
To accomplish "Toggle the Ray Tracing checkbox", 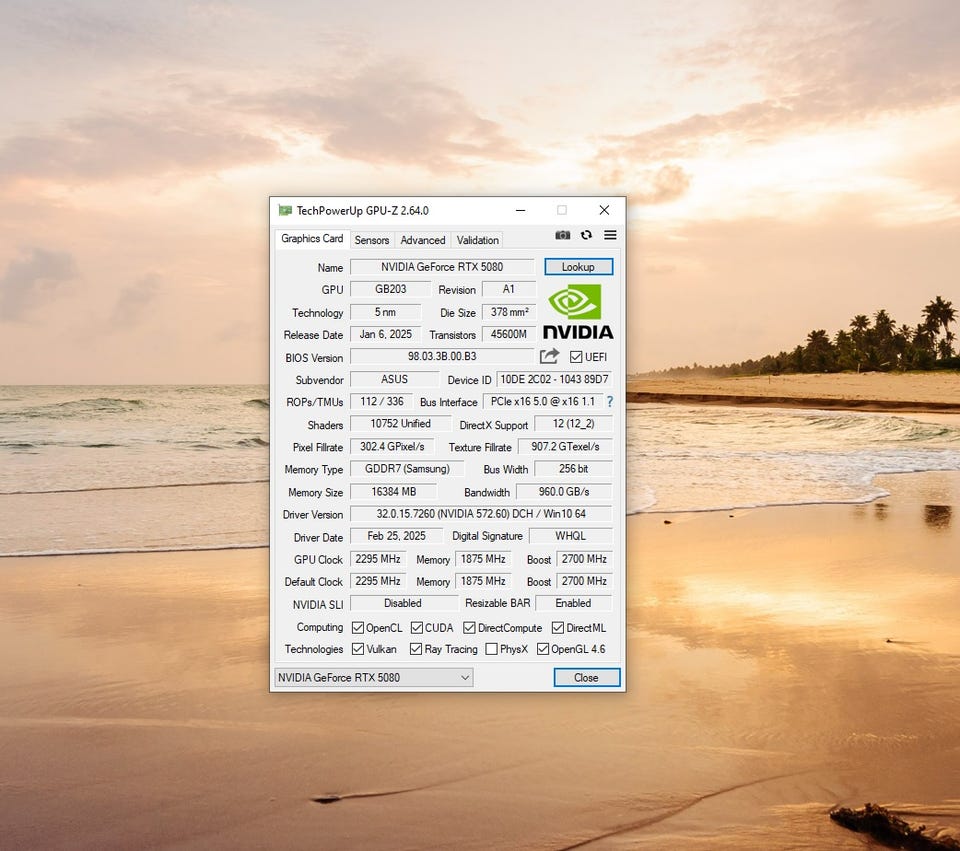I will tap(416, 649).
